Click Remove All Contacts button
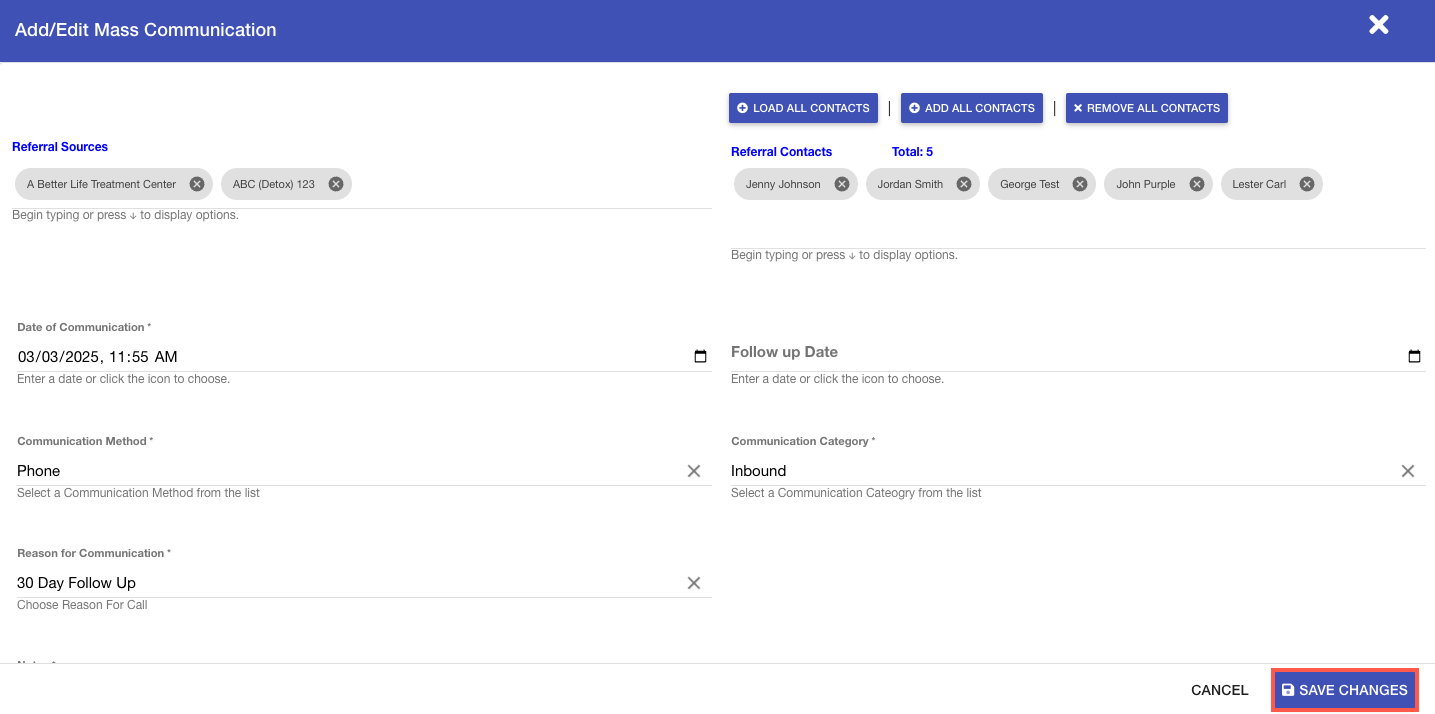1435x714 pixels. point(1146,108)
